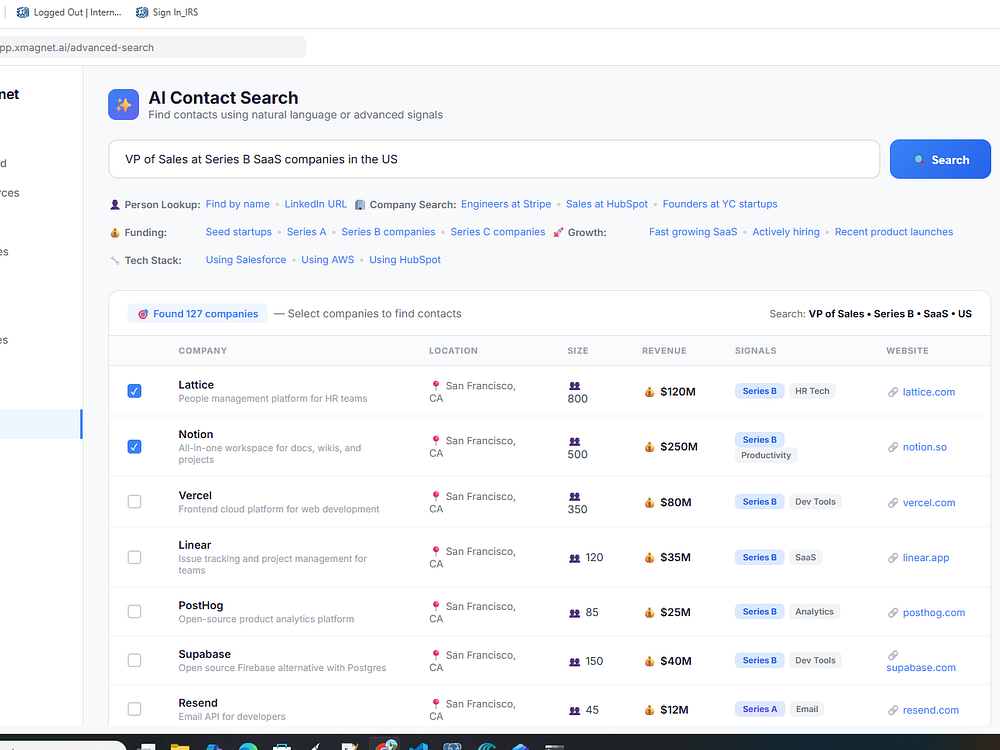Click the people size icon for Linear
Screen dimensions: 1000x750
pos(575,558)
